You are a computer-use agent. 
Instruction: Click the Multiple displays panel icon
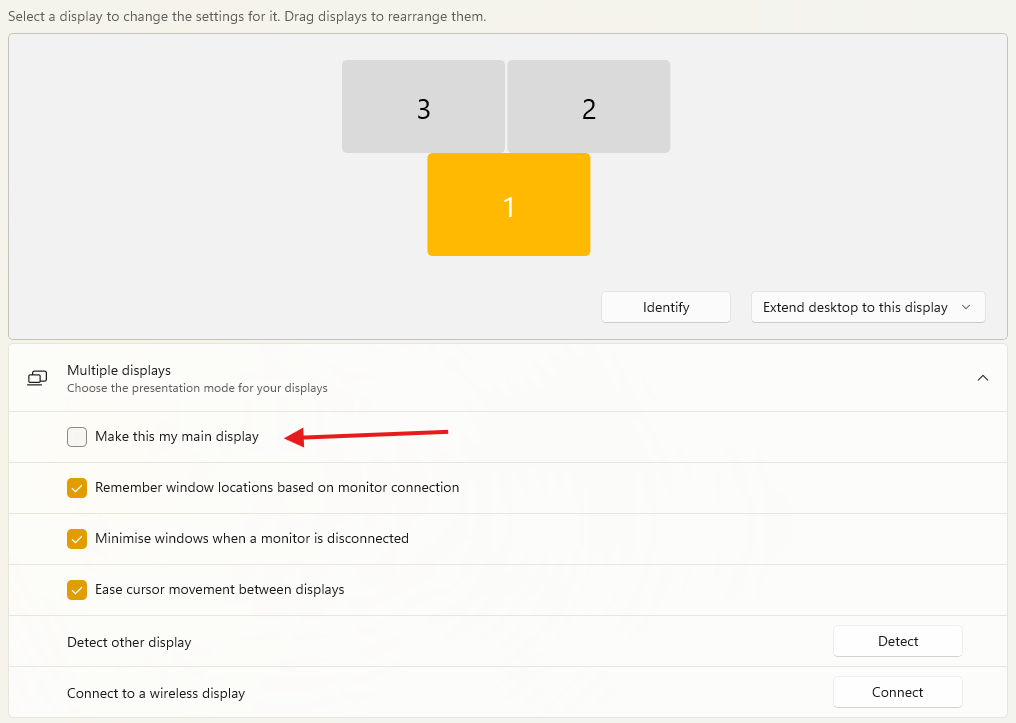point(37,378)
